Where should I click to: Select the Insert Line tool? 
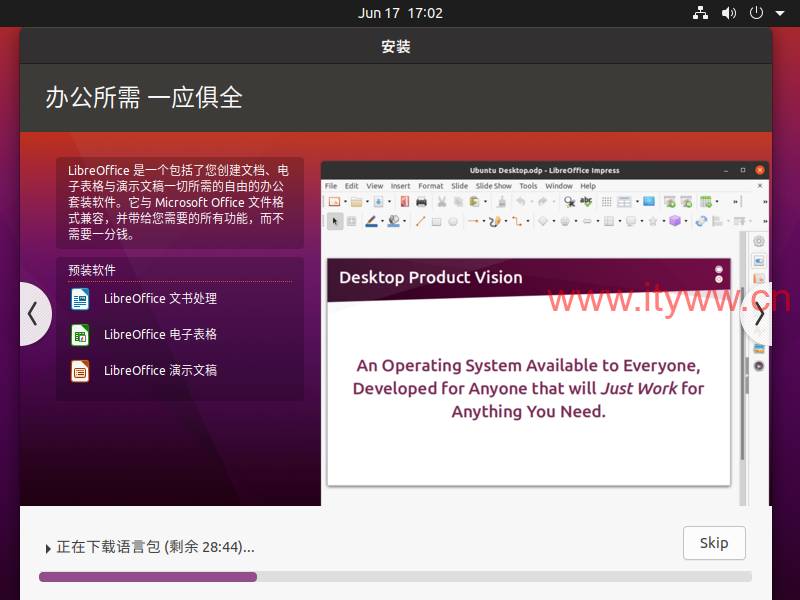coord(420,221)
